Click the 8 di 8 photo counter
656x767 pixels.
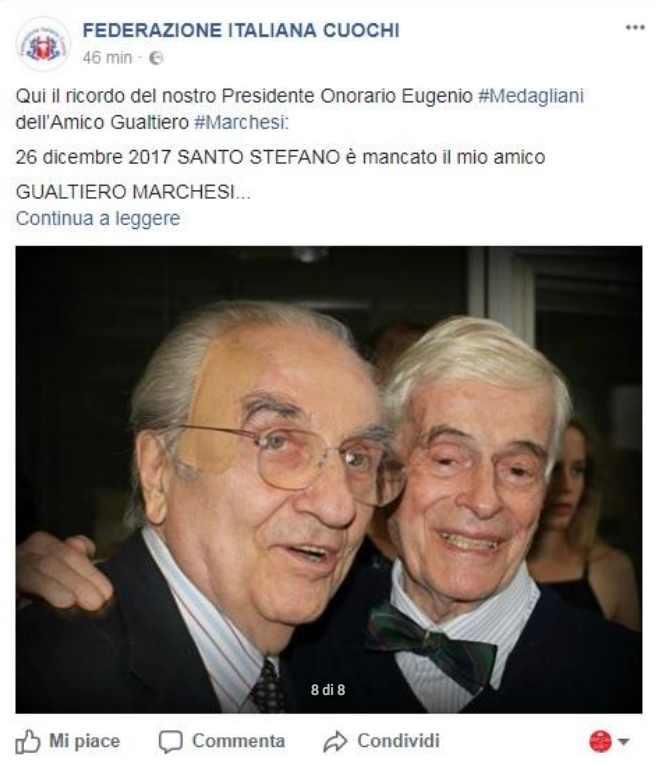pos(328,690)
